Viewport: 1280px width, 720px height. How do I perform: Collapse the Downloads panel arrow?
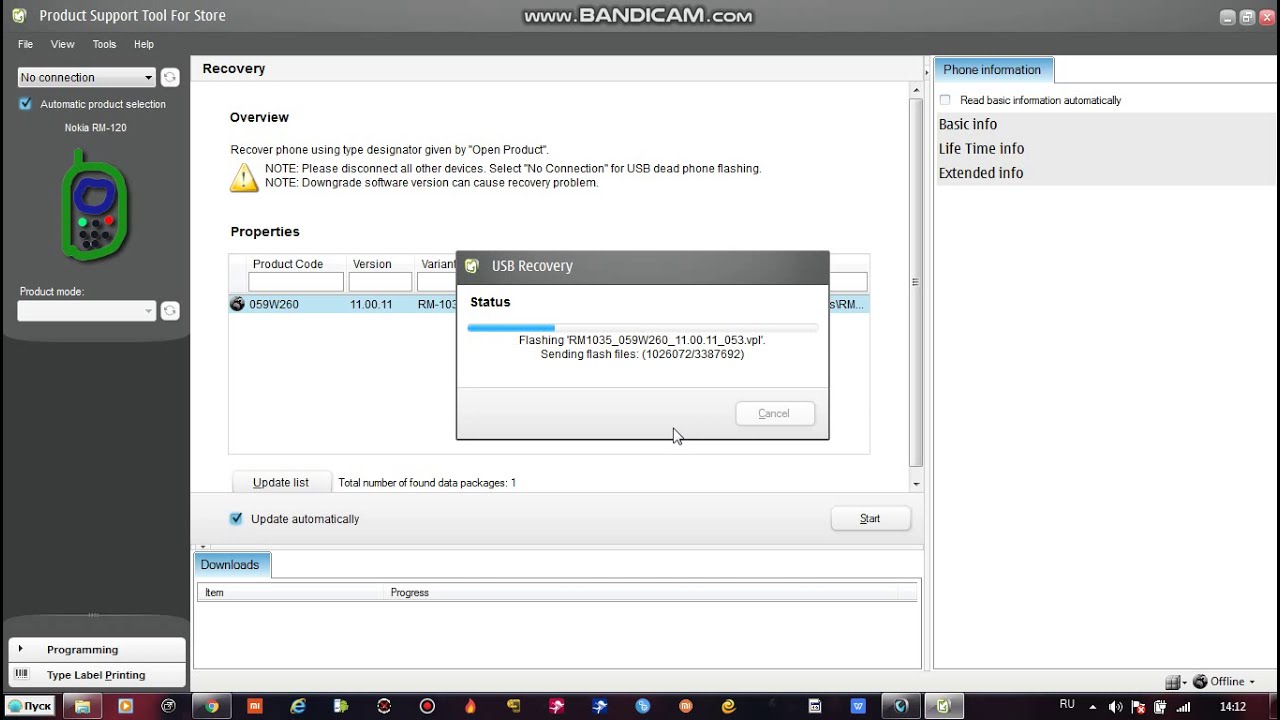203,547
